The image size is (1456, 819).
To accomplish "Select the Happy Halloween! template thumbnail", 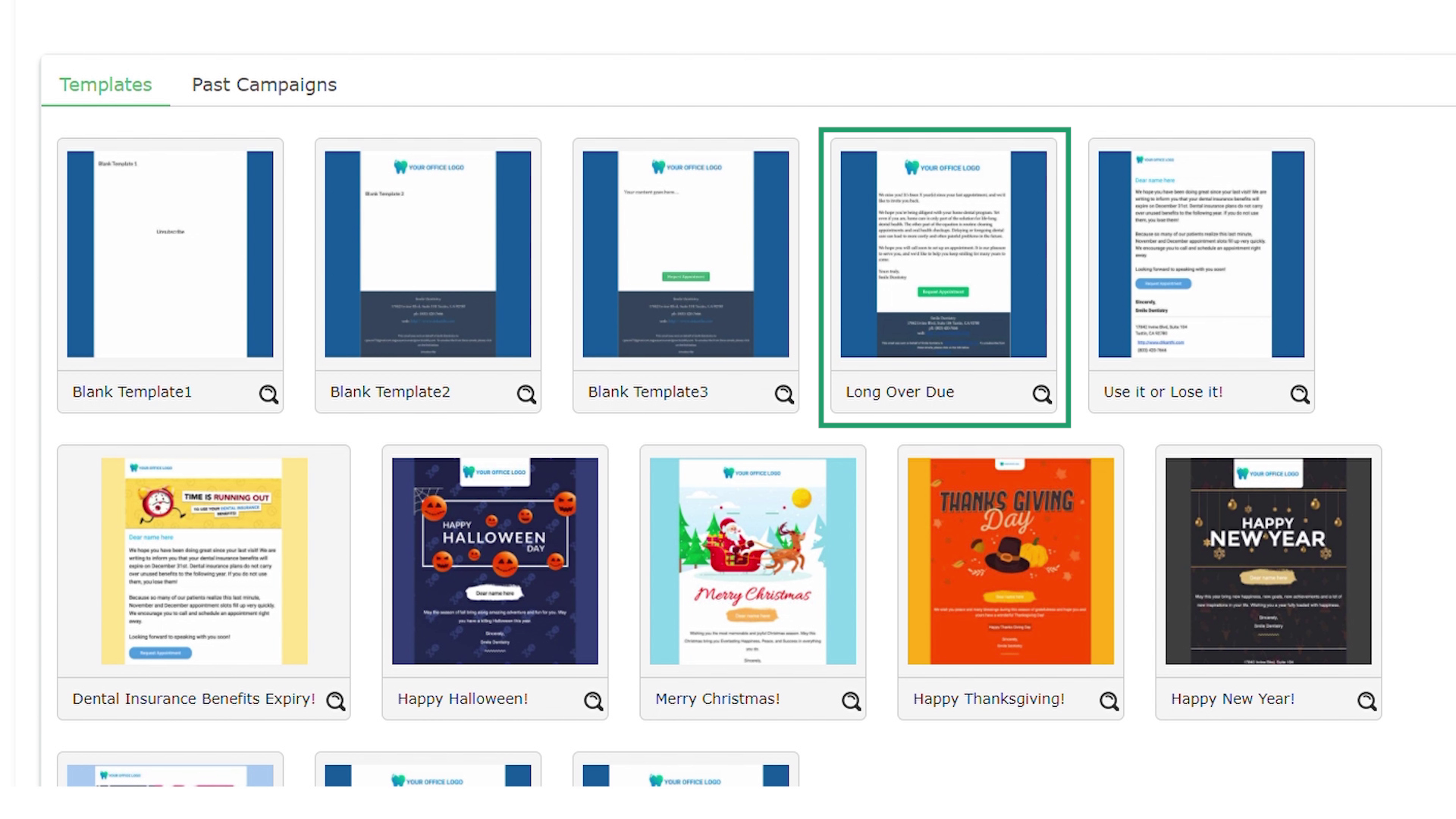I will coord(494,560).
